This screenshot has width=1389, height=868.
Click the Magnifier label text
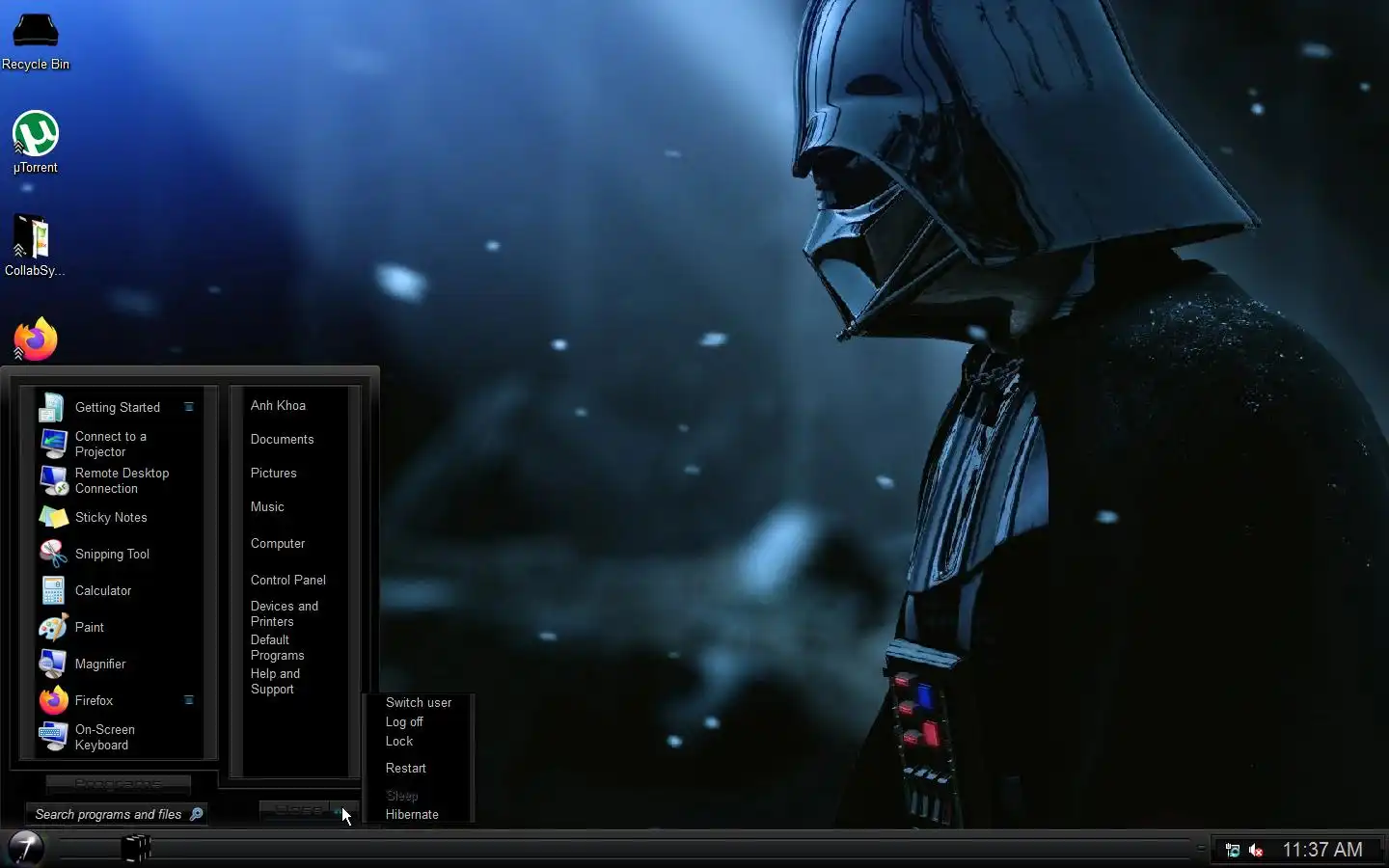[100, 664]
